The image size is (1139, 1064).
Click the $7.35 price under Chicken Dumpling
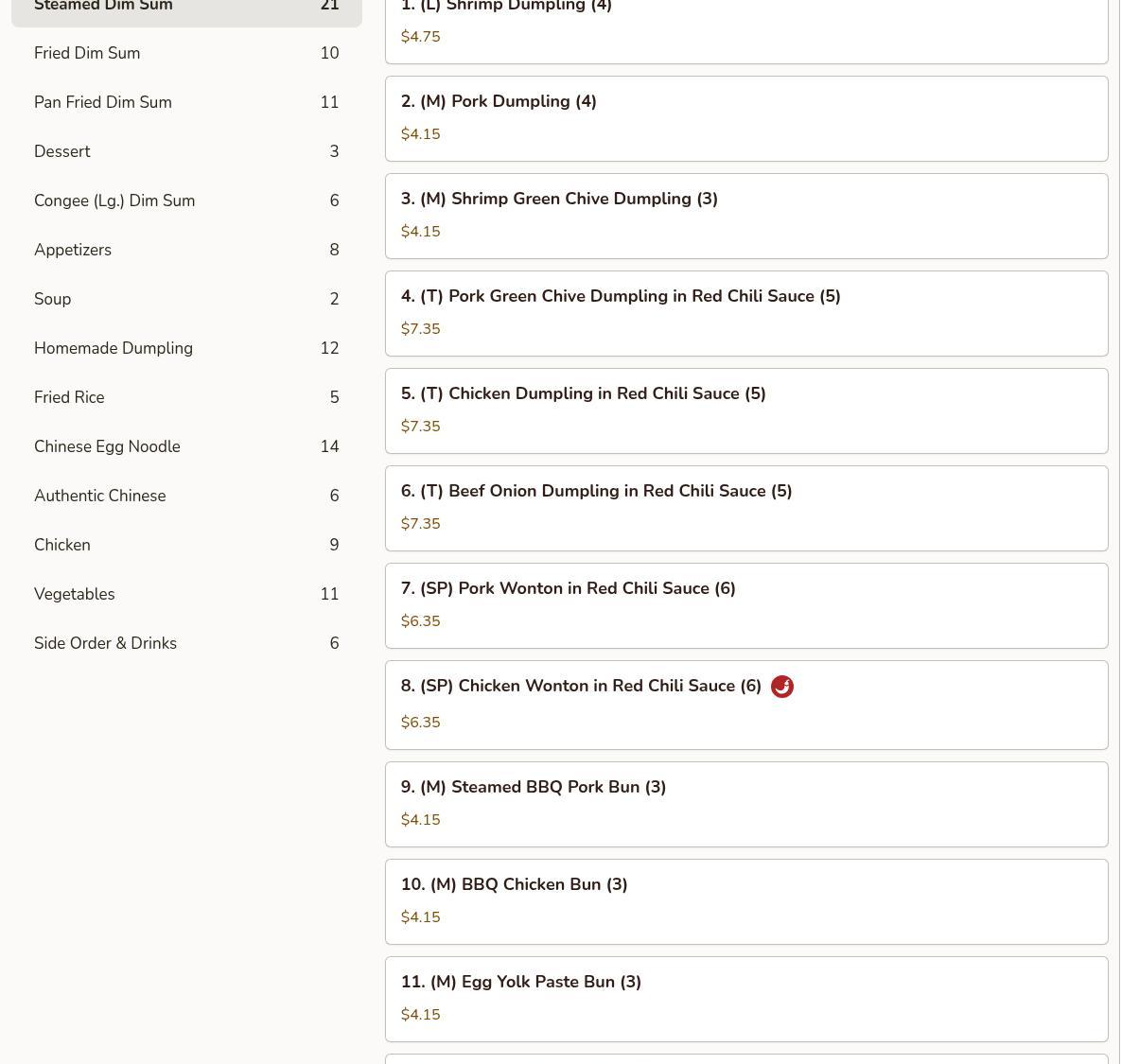coord(421,427)
